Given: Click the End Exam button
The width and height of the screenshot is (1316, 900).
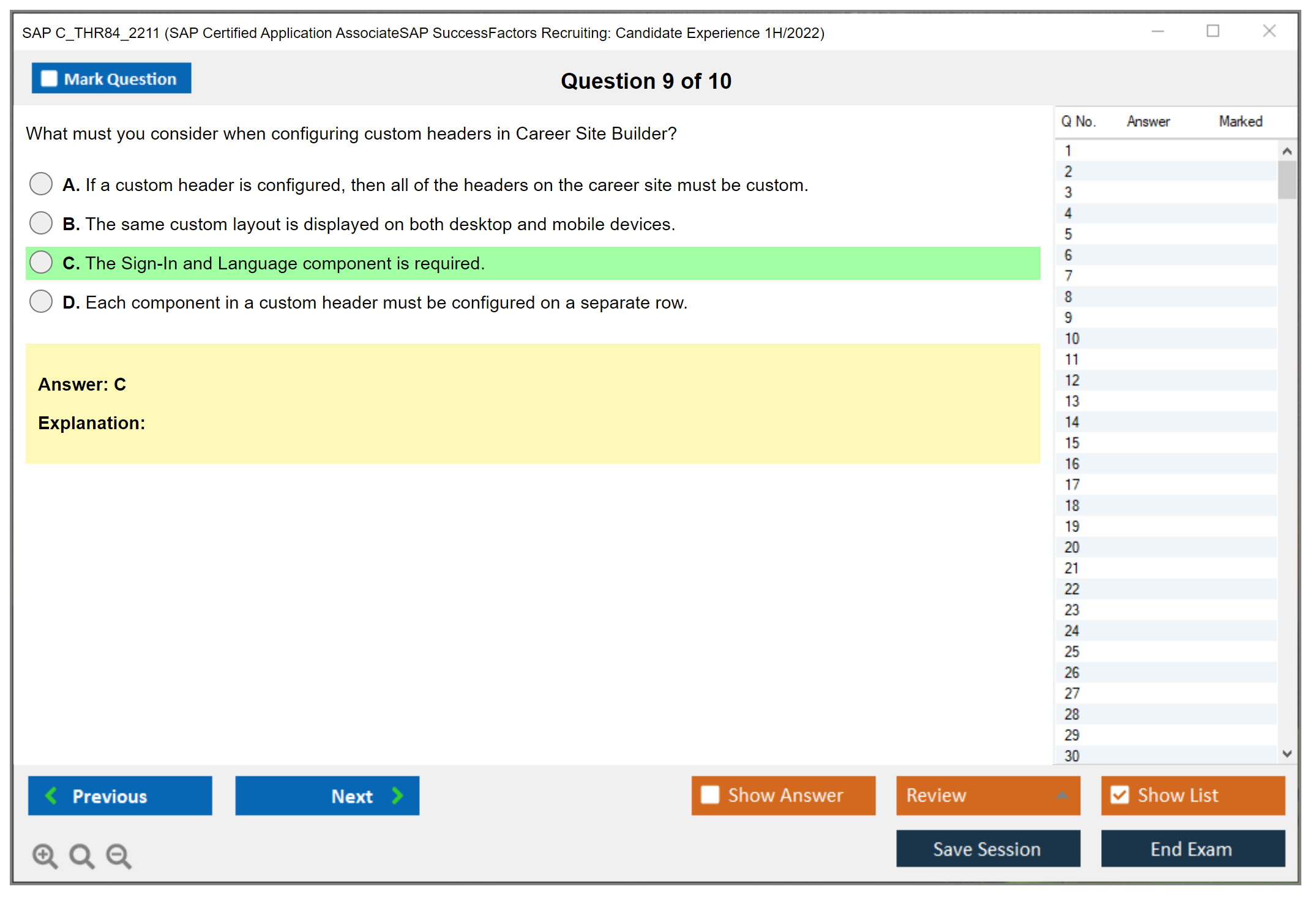Looking at the screenshot, I should [x=1192, y=849].
